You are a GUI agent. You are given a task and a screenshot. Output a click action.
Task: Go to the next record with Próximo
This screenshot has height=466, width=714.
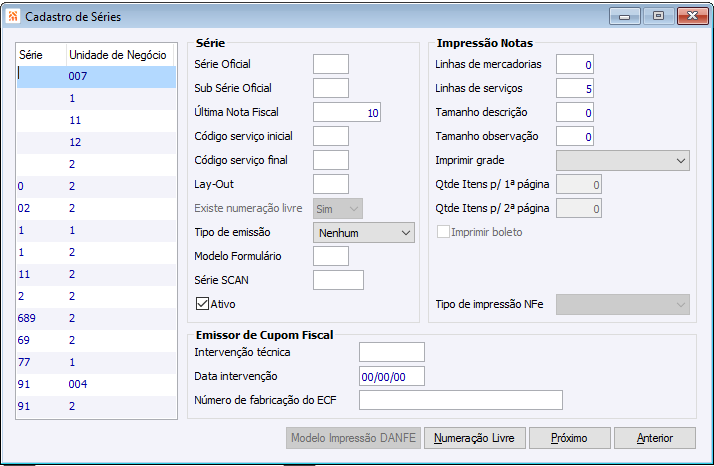[x=568, y=438]
